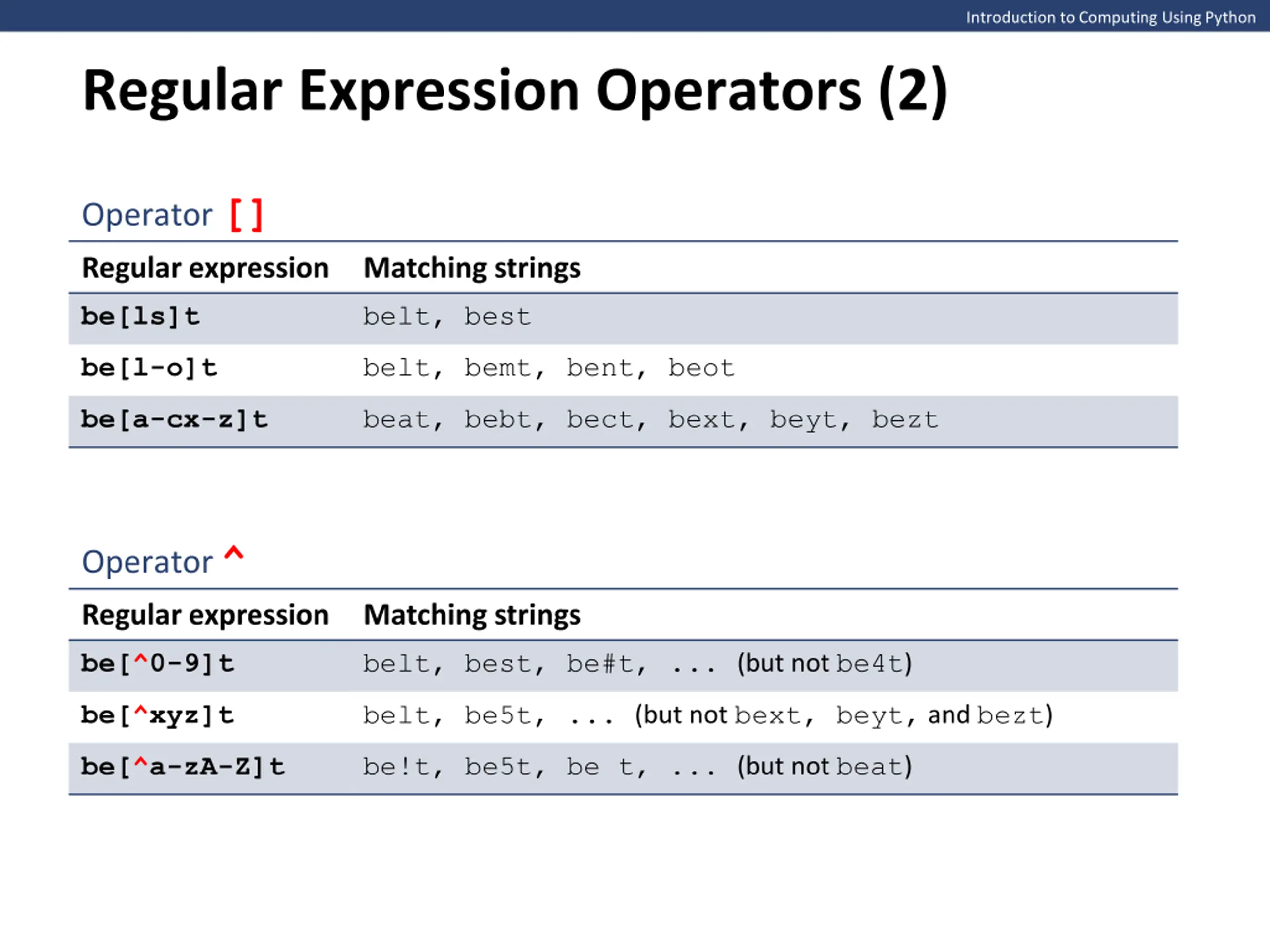Select the be[l-o]t regular expression
Screen dimensions: 1270x952
point(149,368)
